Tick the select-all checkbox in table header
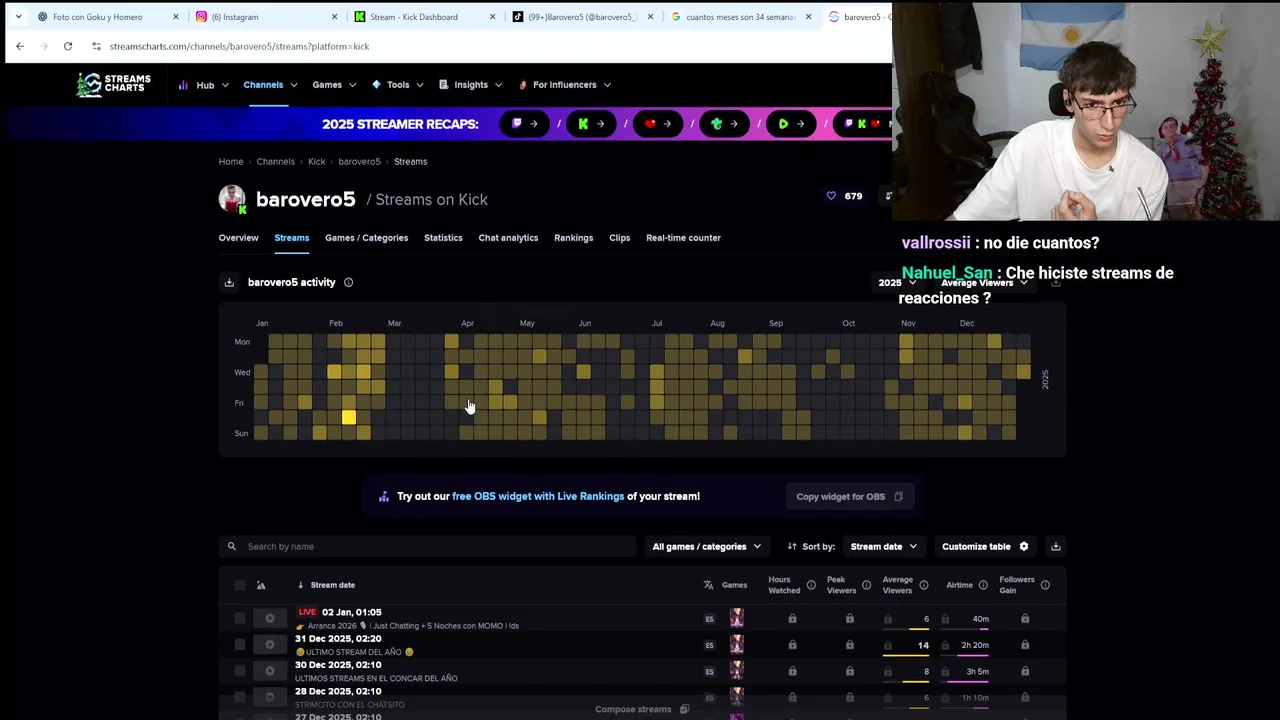 point(240,585)
